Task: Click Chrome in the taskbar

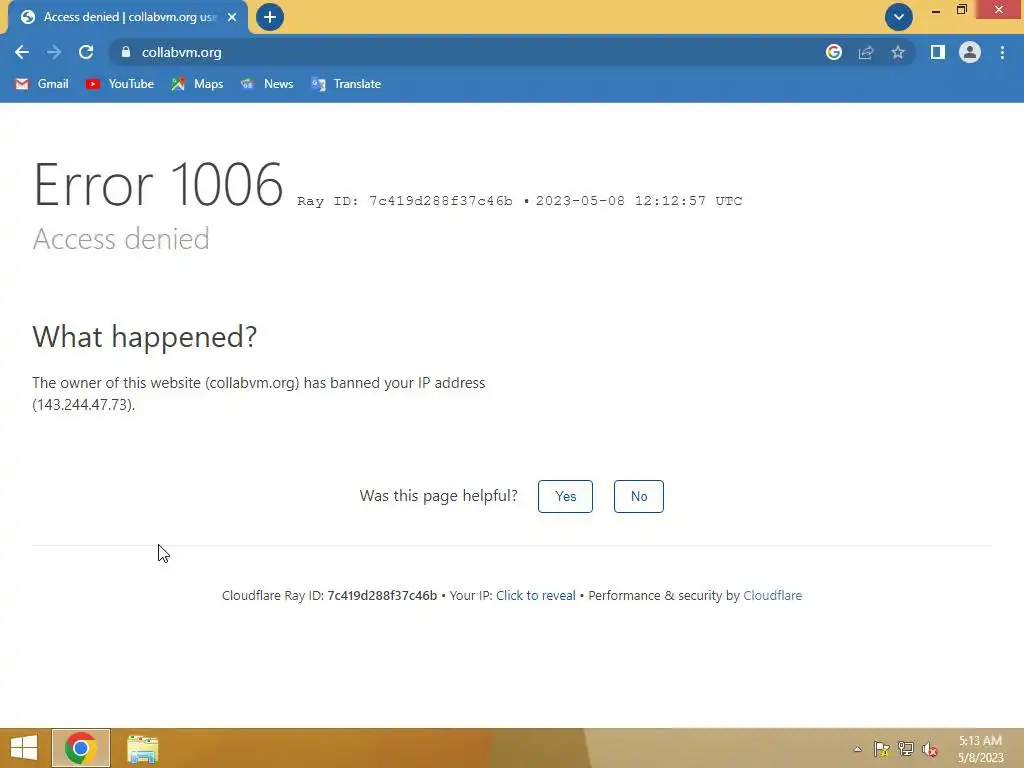Action: click(x=81, y=748)
